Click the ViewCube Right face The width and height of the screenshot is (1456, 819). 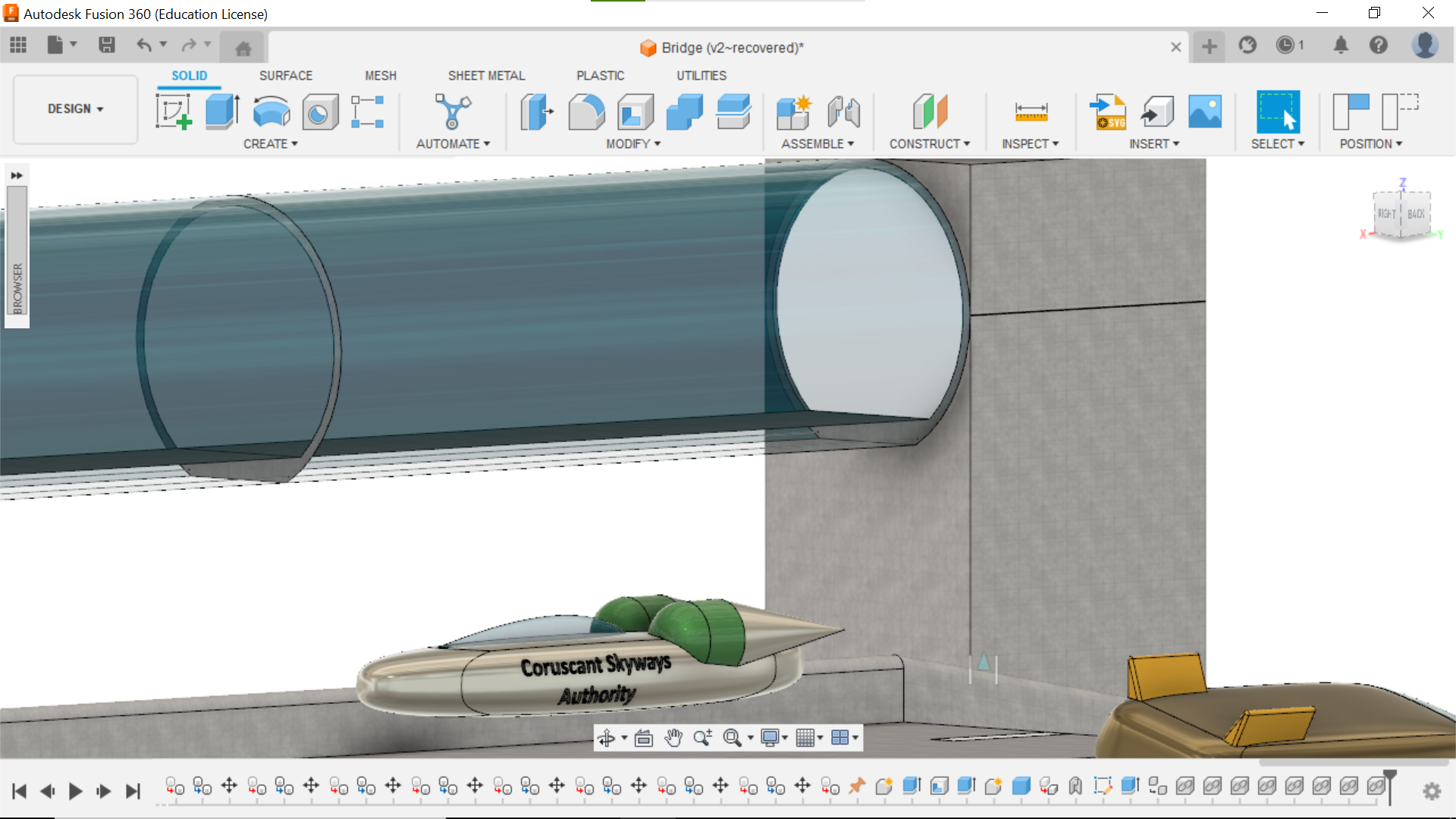click(x=1386, y=214)
